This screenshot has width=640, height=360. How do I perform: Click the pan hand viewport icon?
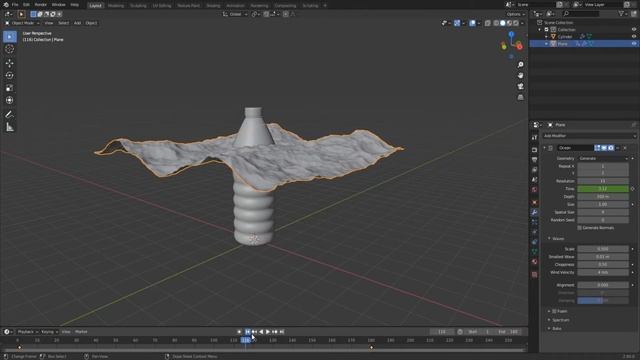coord(520,76)
